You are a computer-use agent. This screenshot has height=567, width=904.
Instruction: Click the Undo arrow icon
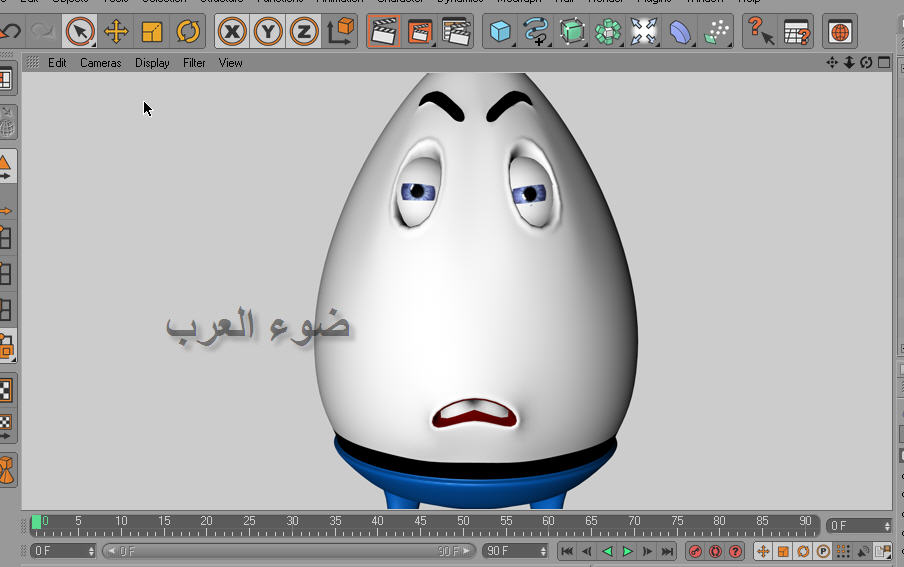(x=10, y=31)
